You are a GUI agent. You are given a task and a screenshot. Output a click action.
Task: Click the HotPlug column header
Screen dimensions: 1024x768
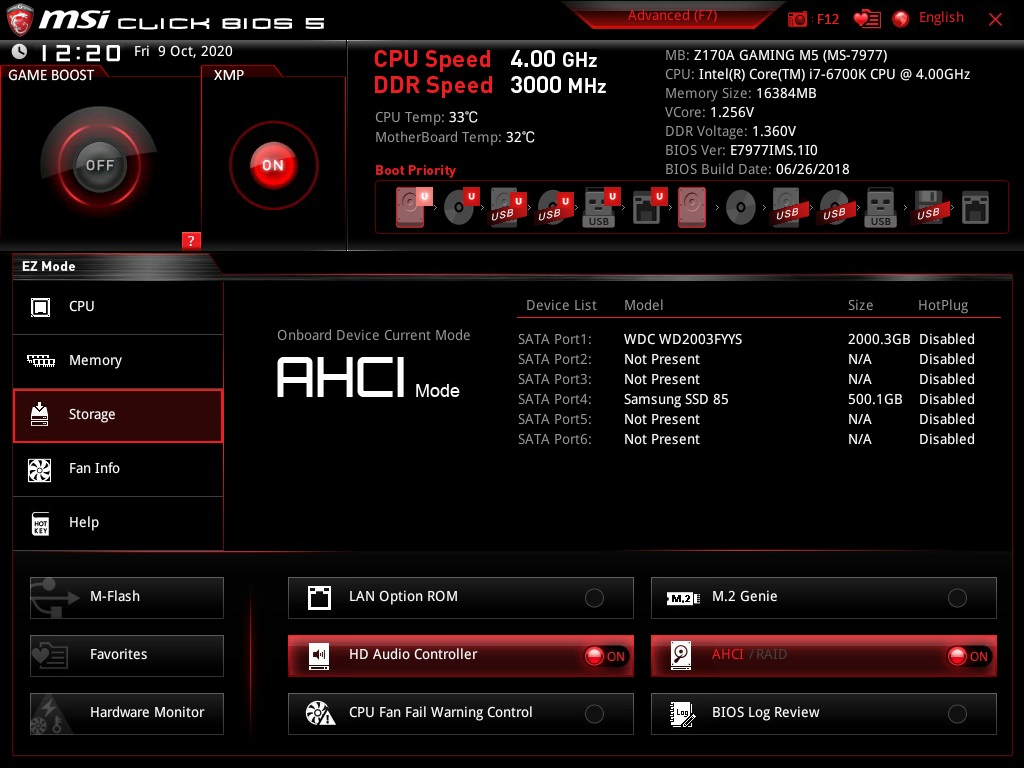coord(943,305)
